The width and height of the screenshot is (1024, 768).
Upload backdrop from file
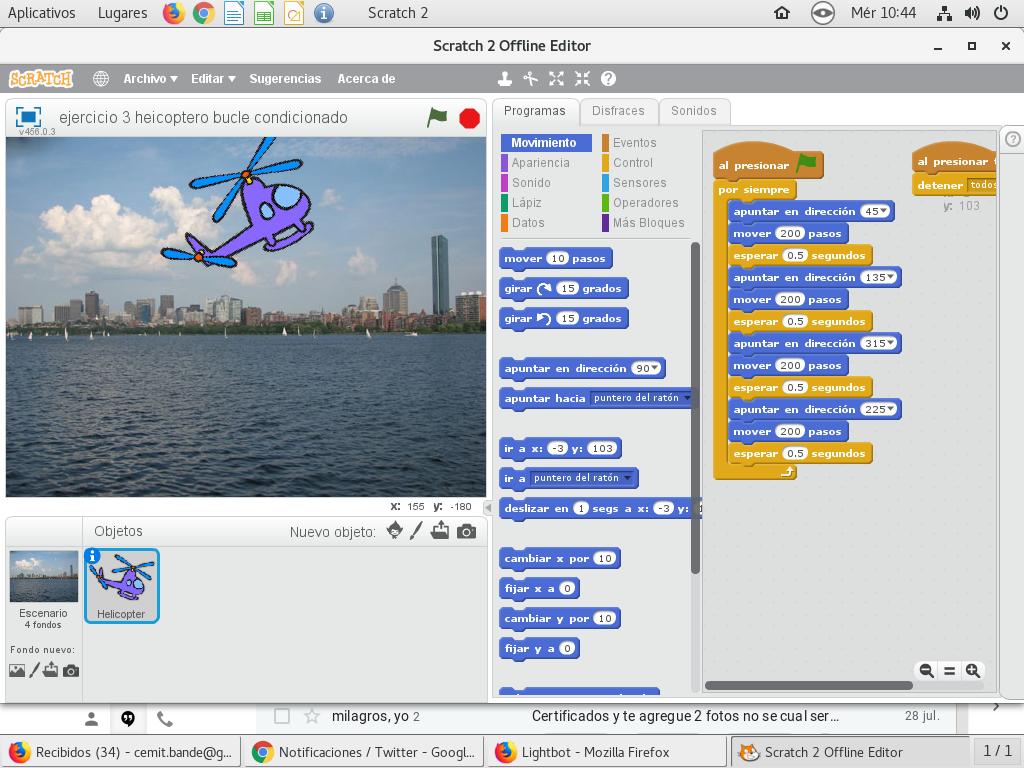51,670
